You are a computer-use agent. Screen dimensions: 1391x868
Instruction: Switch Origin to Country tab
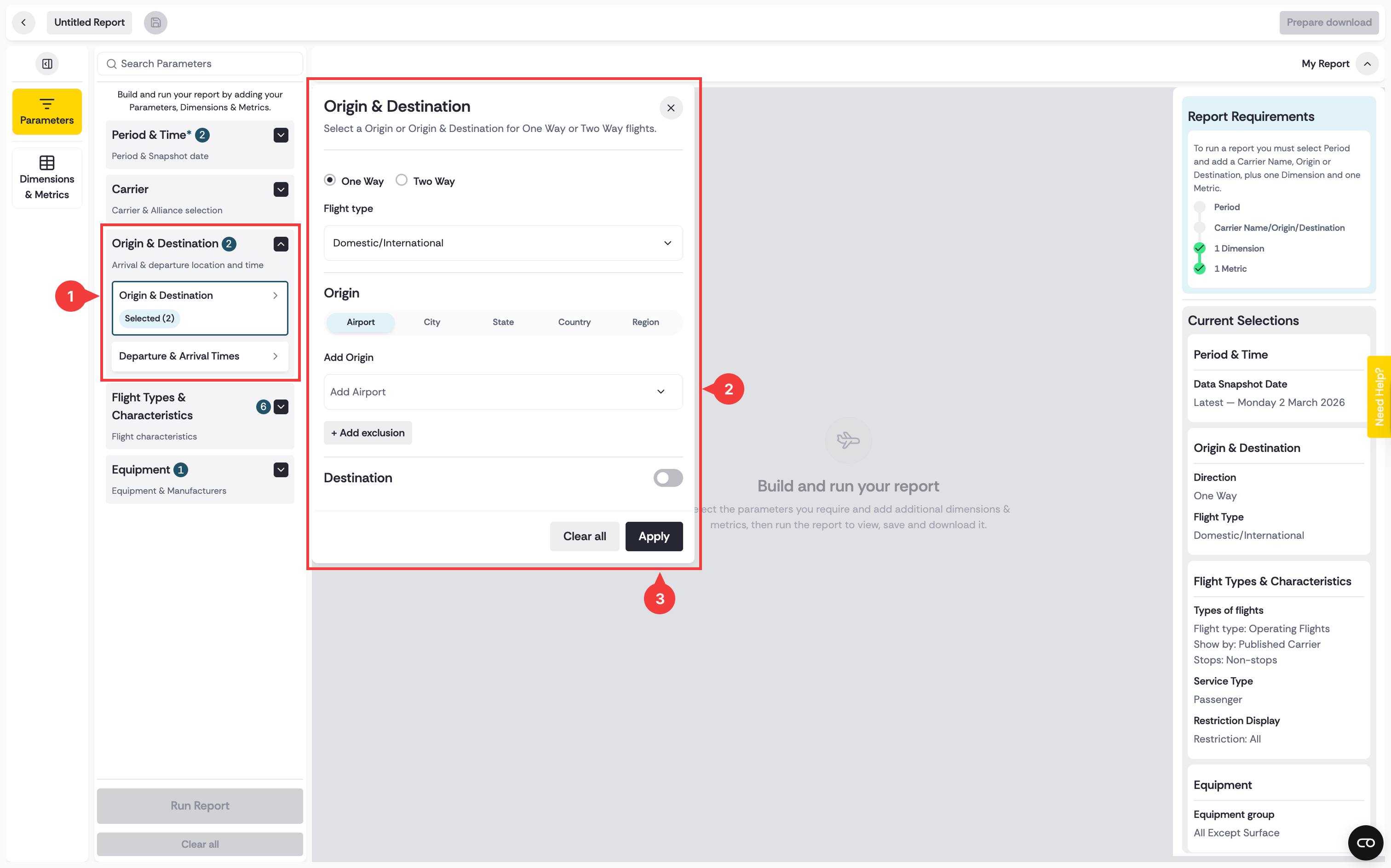(575, 322)
